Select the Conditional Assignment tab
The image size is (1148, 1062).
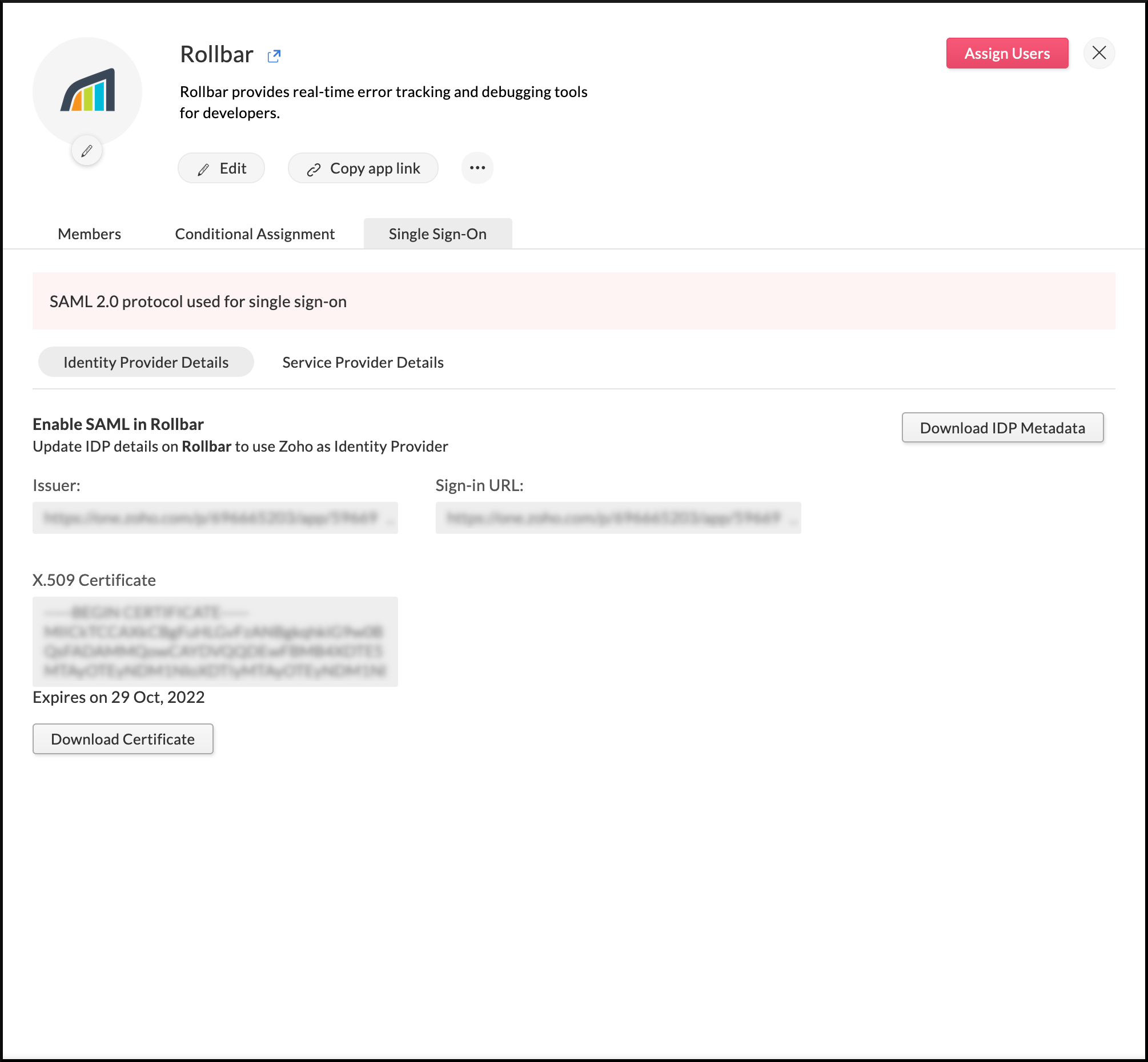point(255,233)
